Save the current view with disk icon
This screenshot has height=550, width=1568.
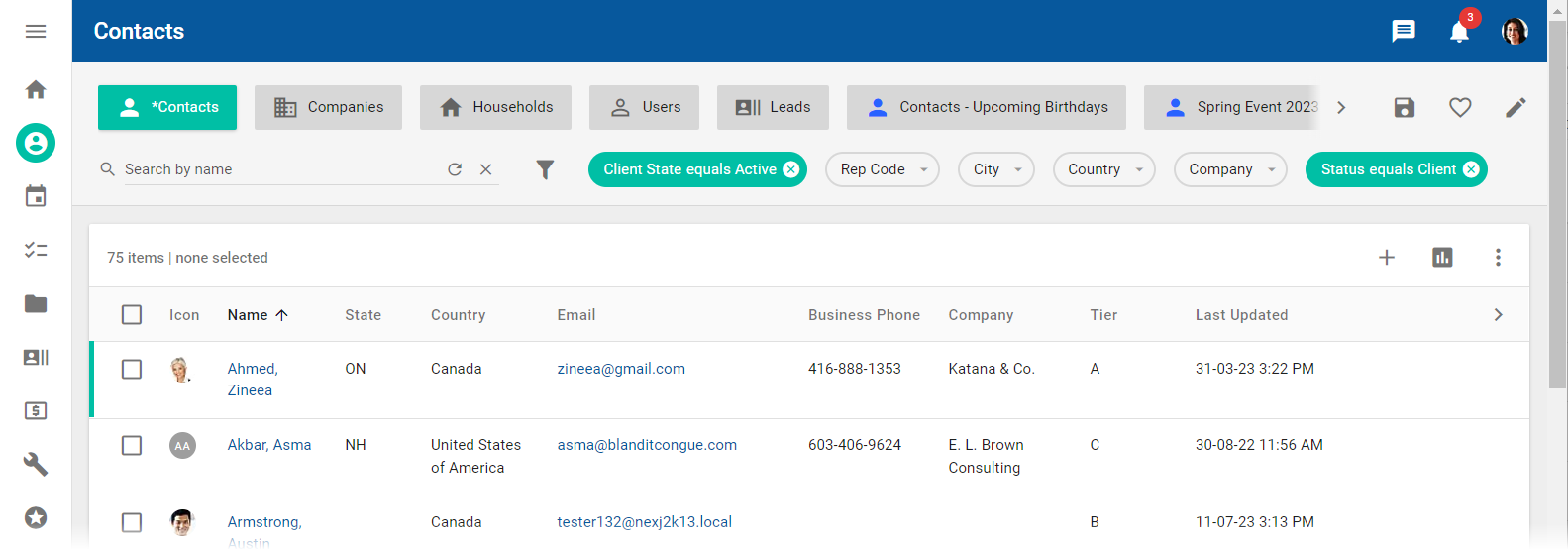coord(1404,107)
